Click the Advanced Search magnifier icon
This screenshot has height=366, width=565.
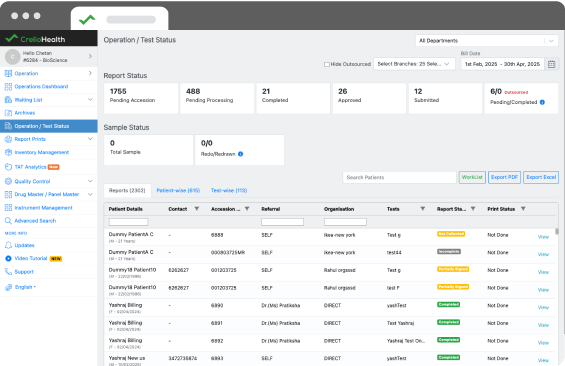tap(8, 221)
